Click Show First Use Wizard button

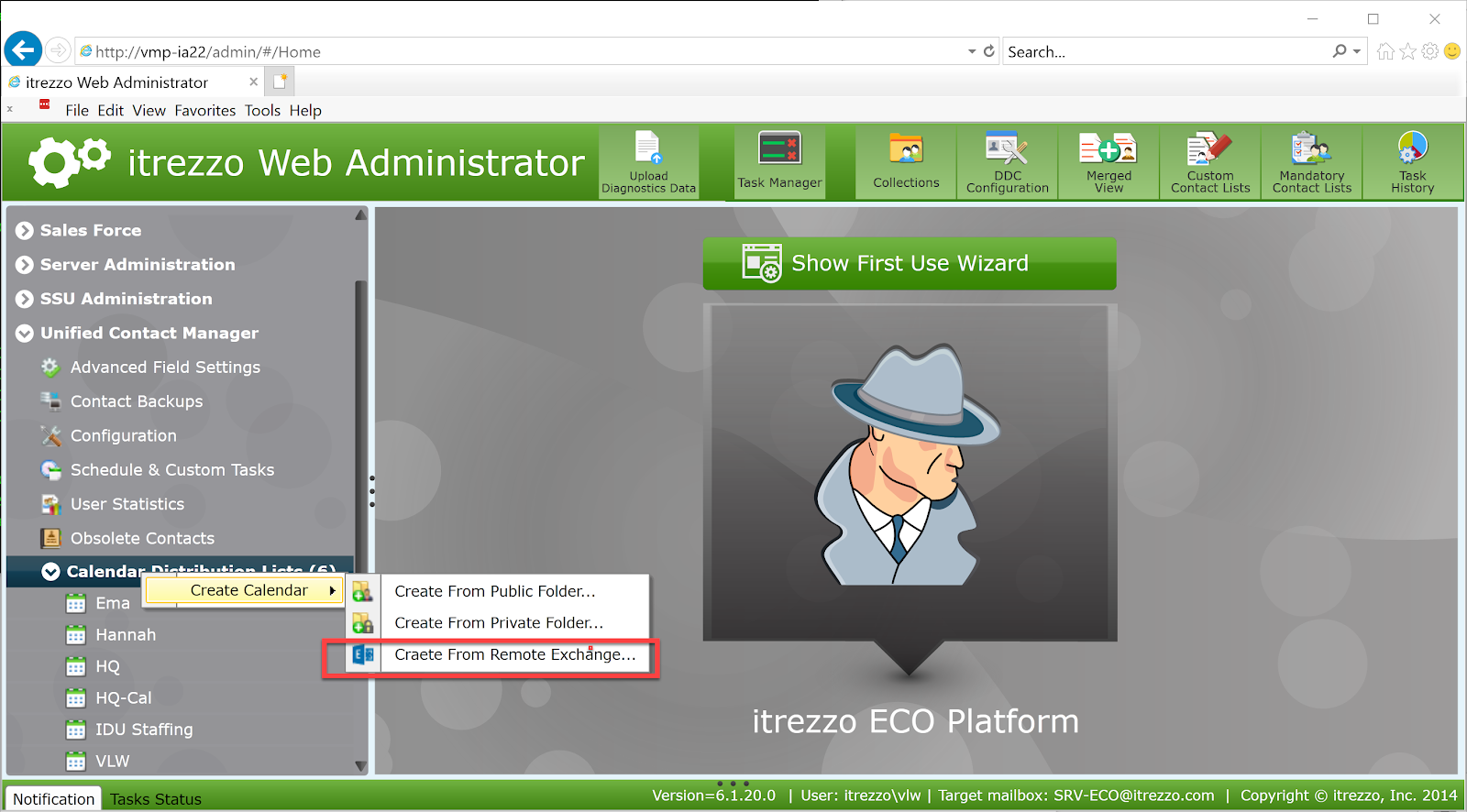click(x=910, y=264)
